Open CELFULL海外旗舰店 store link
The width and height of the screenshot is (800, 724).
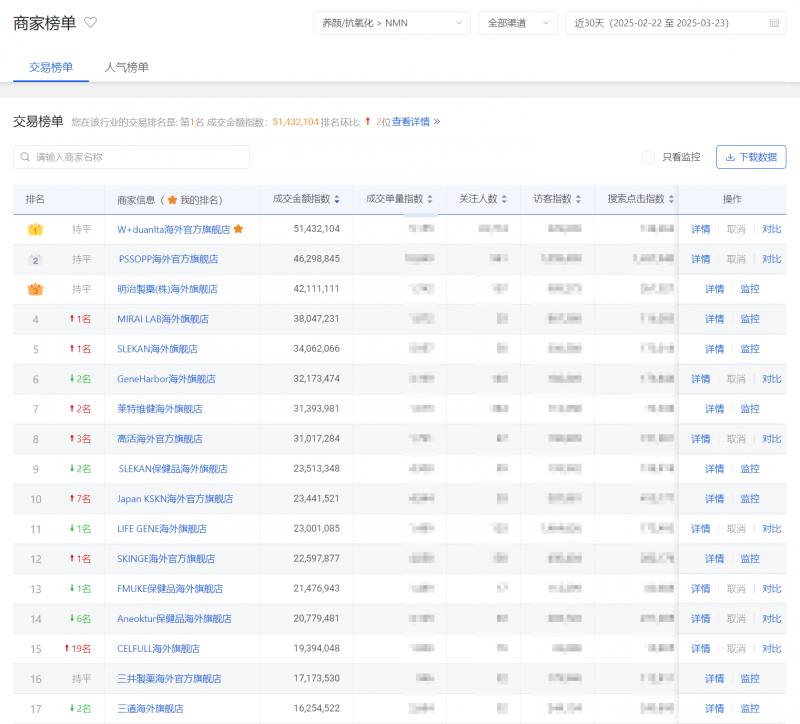pos(158,649)
